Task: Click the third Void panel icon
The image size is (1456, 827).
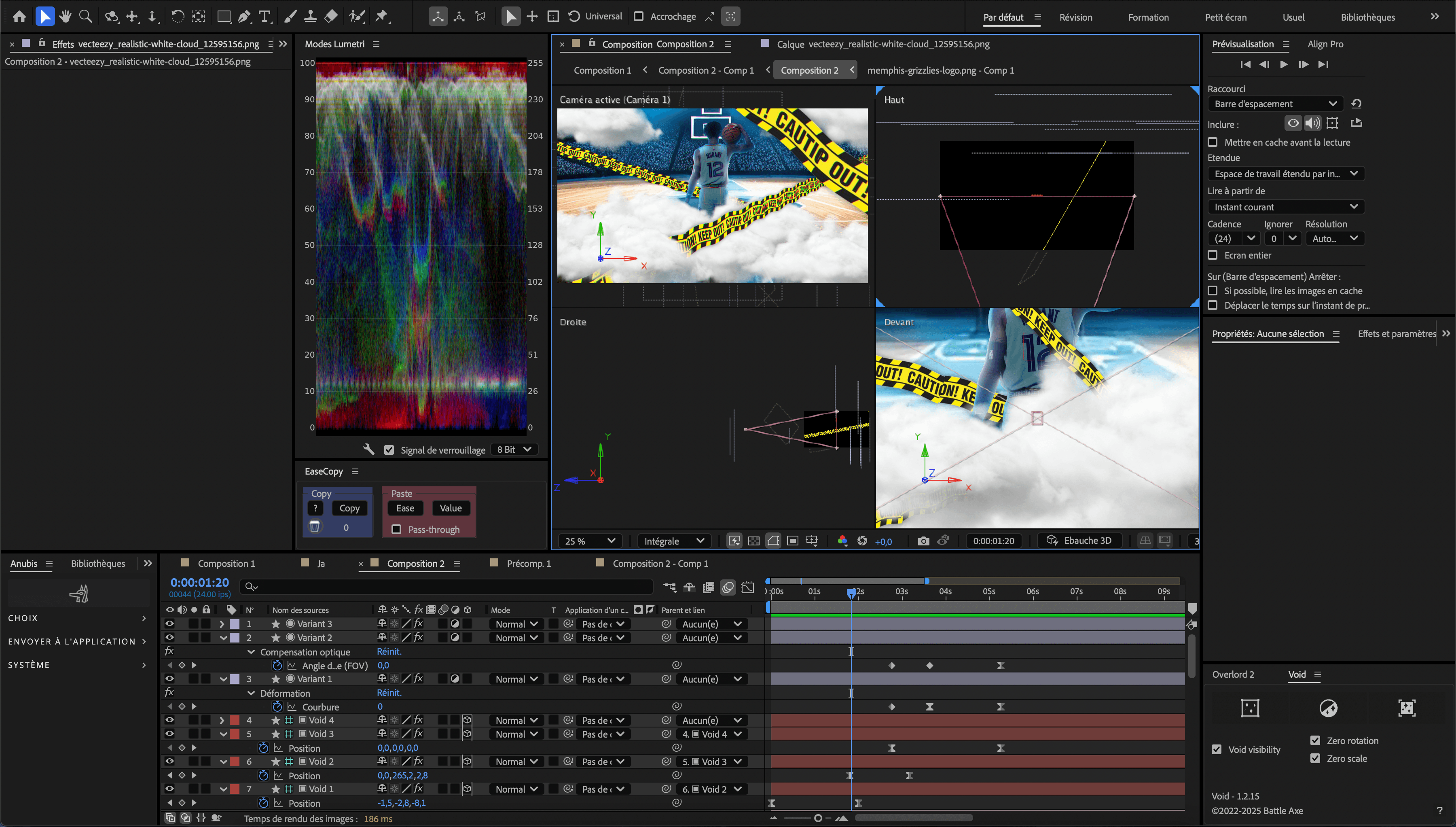Action: tap(1407, 708)
